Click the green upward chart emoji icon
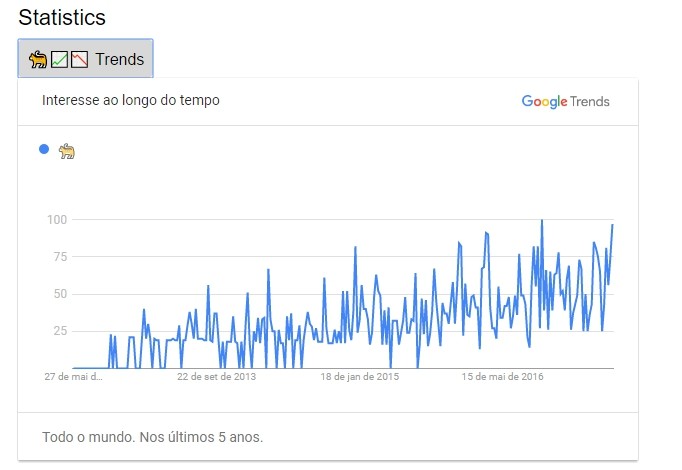 60,59
